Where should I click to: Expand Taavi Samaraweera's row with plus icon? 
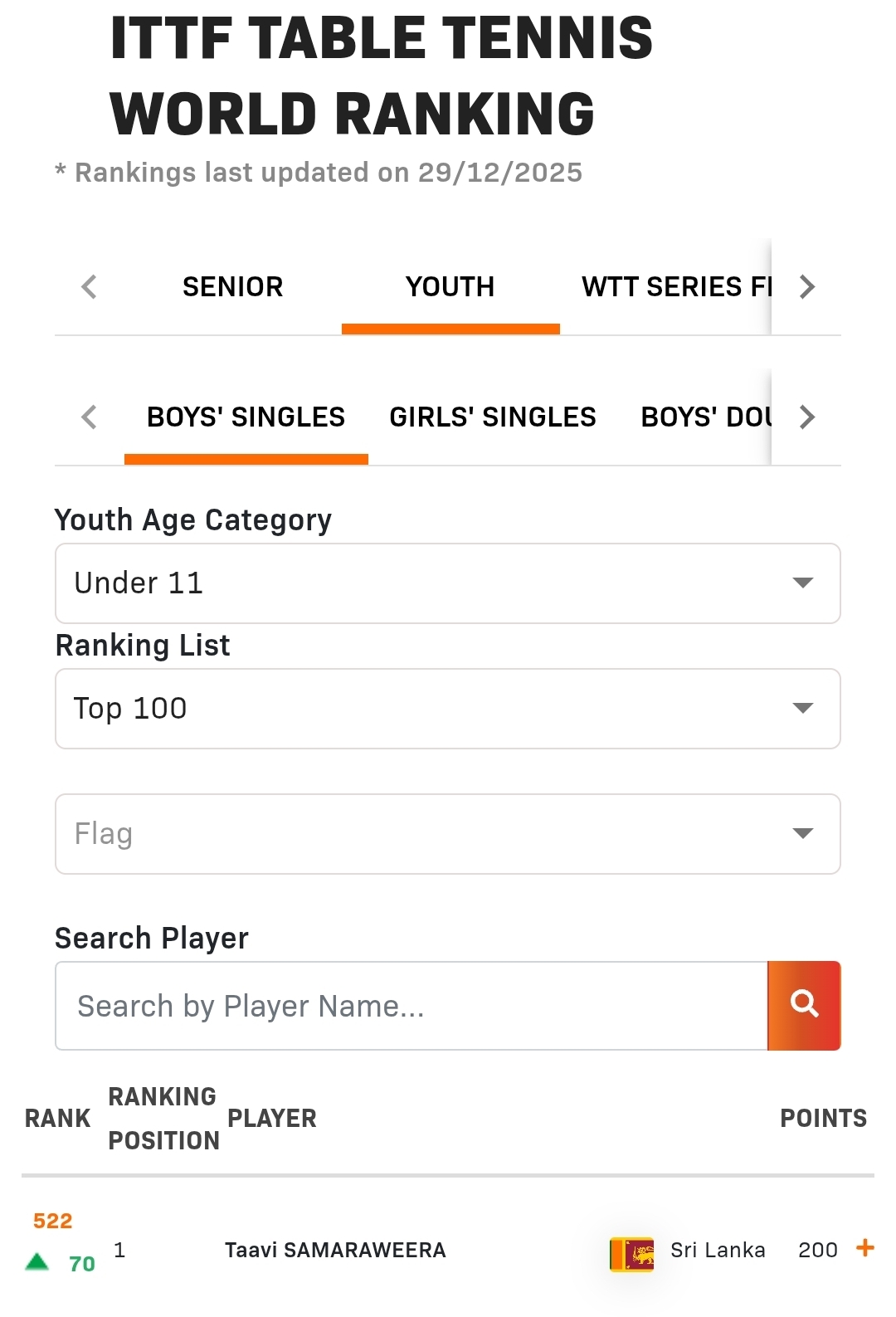(x=865, y=1247)
